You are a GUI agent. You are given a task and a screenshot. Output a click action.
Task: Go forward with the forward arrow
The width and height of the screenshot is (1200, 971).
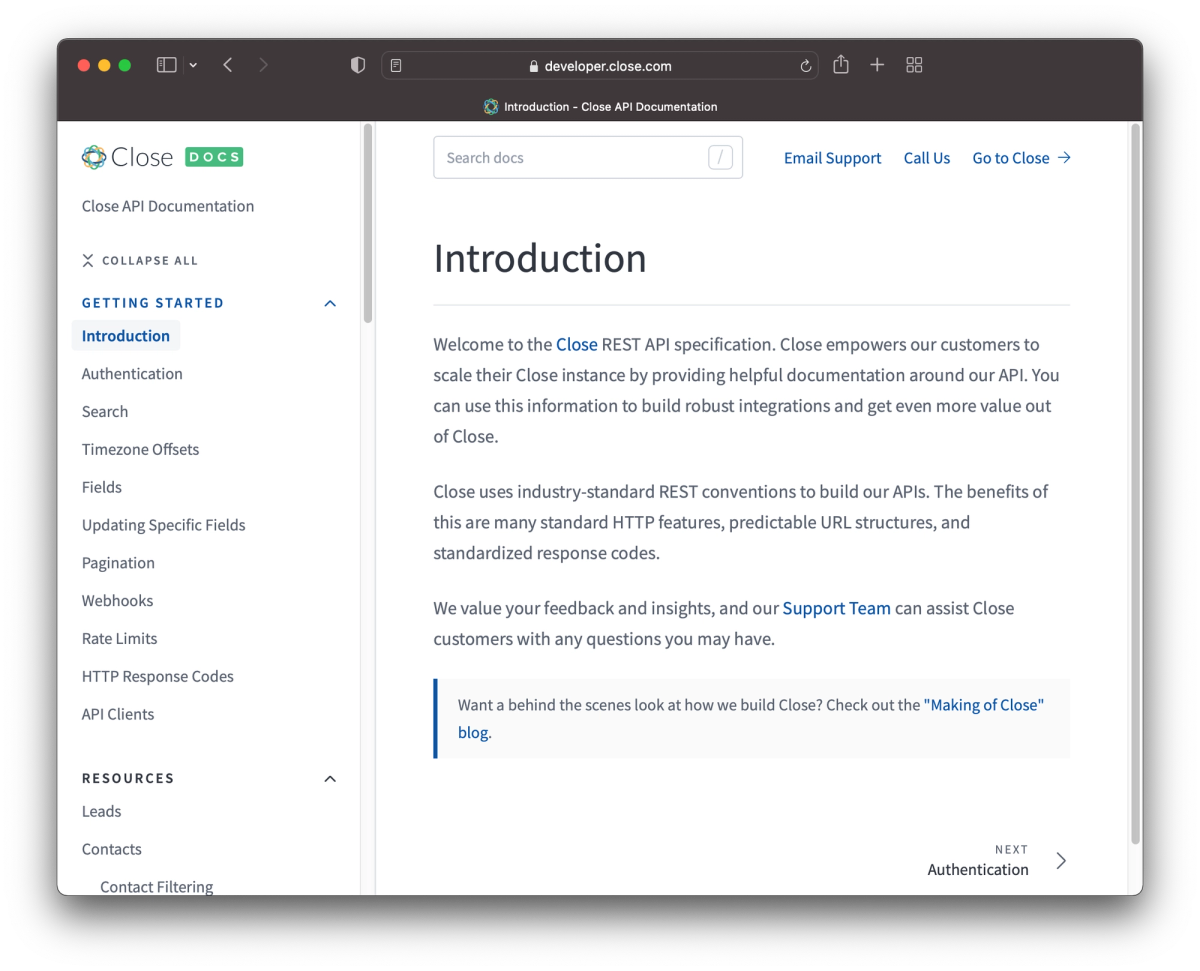pyautogui.click(x=263, y=65)
